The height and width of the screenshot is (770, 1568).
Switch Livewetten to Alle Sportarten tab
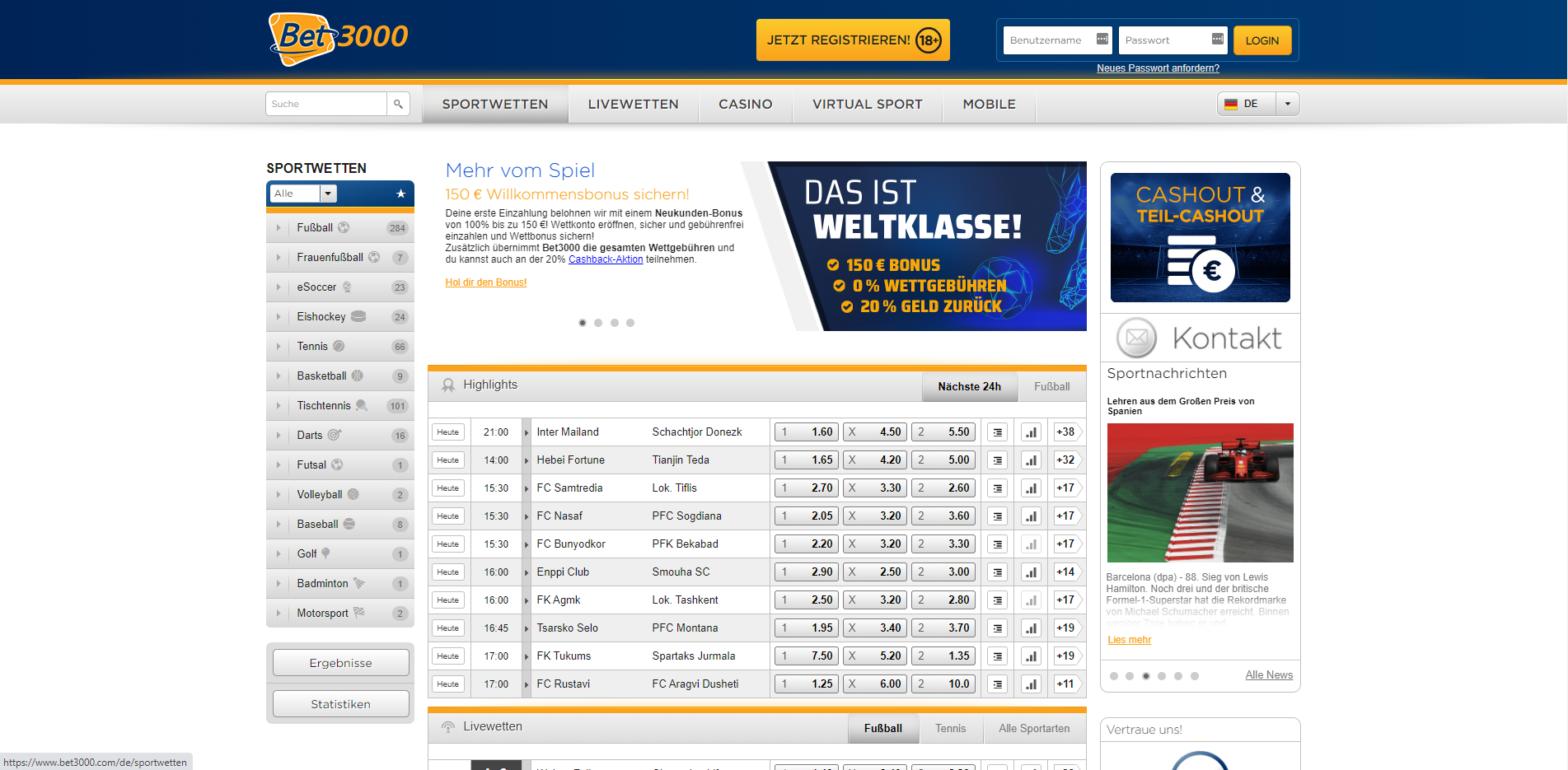(1034, 729)
